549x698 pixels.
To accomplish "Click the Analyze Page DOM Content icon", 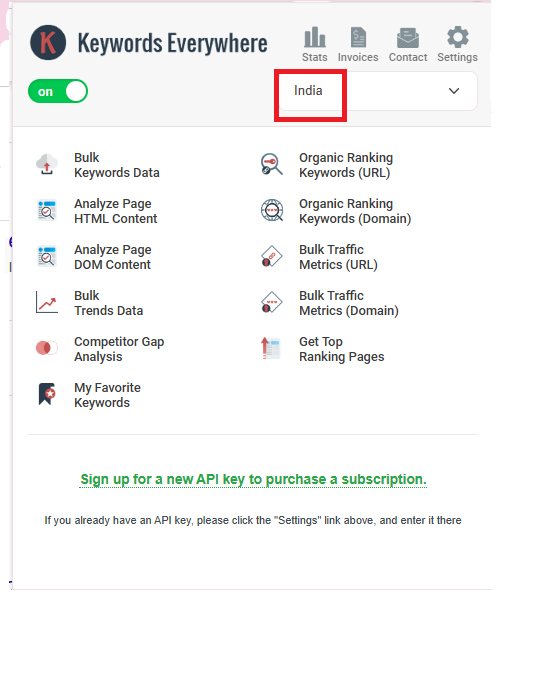I will (x=47, y=257).
